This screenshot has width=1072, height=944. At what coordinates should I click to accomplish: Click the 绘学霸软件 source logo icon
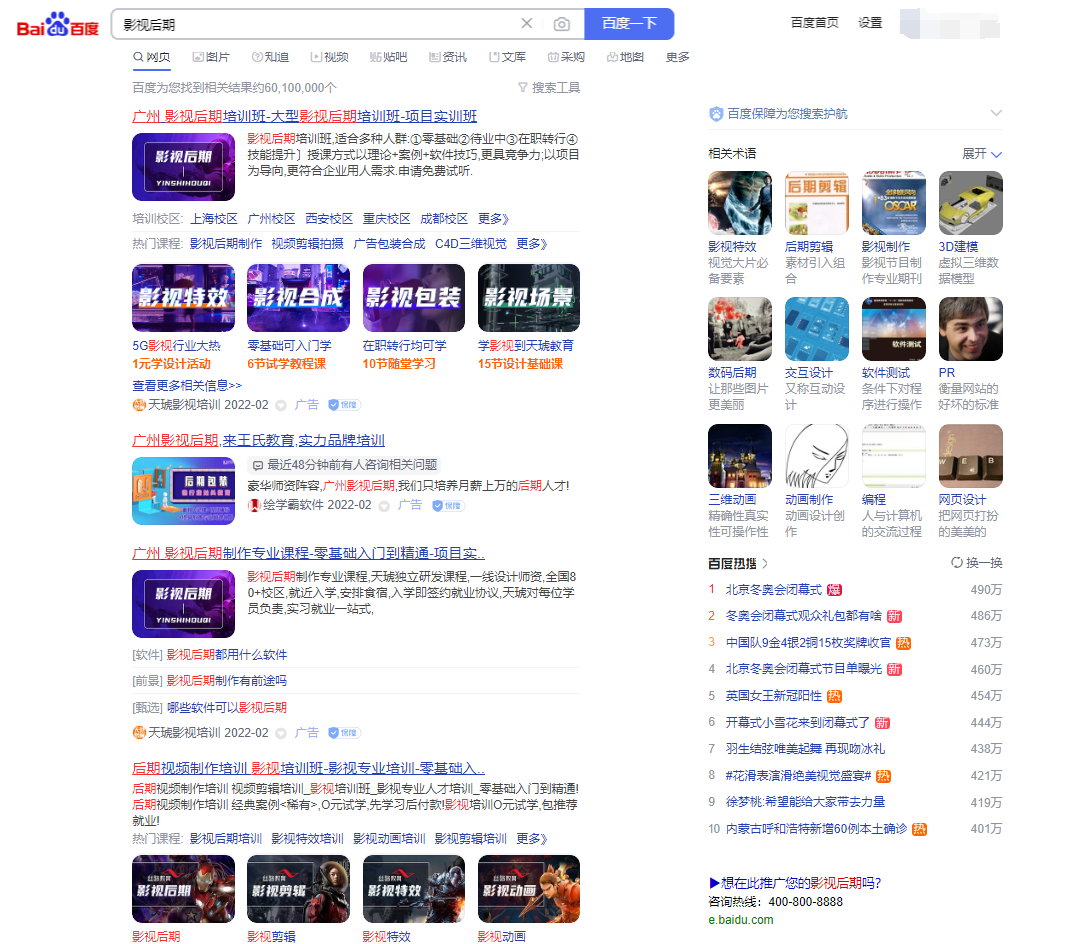254,505
